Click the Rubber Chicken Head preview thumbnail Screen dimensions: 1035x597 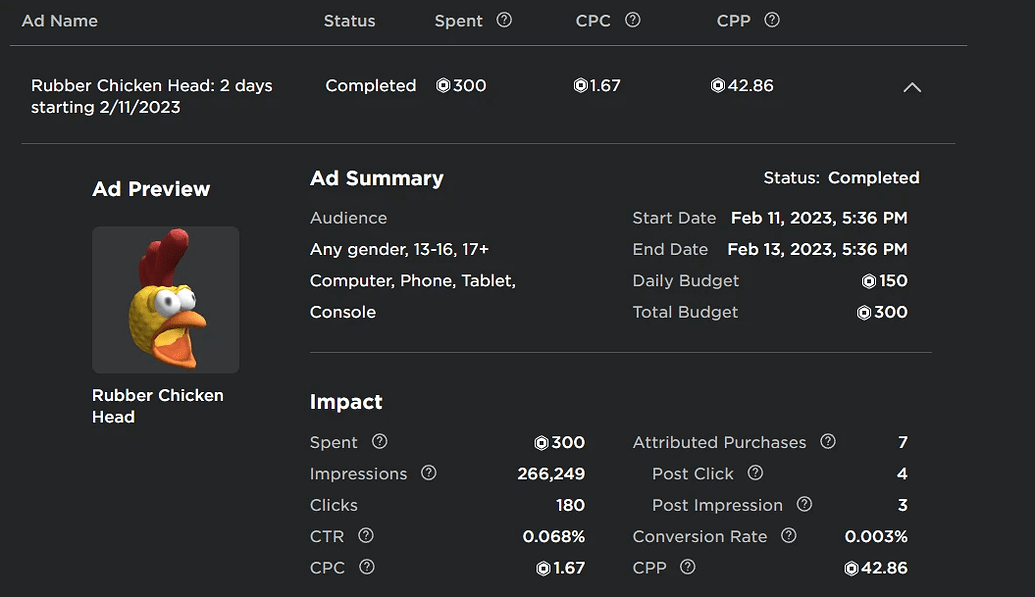(x=166, y=300)
